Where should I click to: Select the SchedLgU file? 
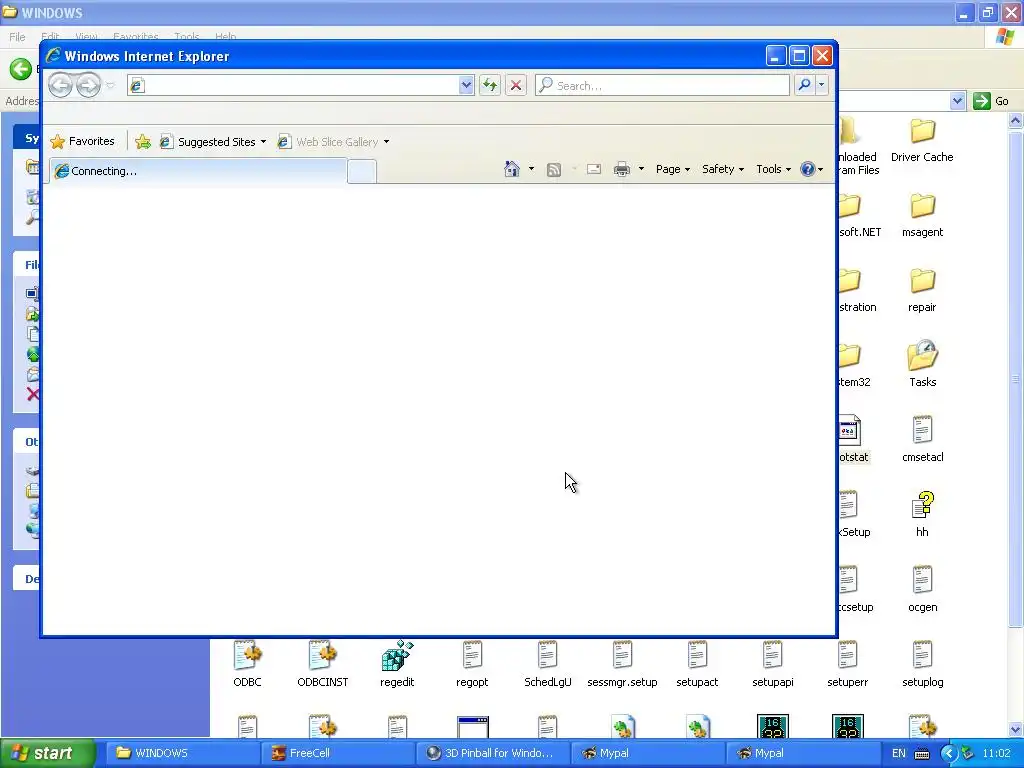pos(547,665)
